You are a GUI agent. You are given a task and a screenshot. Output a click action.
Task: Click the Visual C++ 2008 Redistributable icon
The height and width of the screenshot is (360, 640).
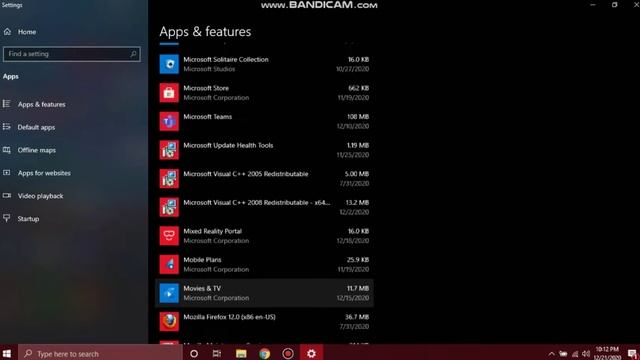pyautogui.click(x=169, y=207)
